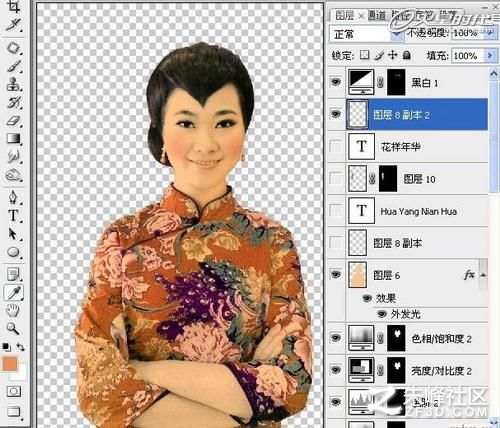Select the Zoom magnifier tool
Viewport: 500px width, 428px height.
click(x=13, y=329)
